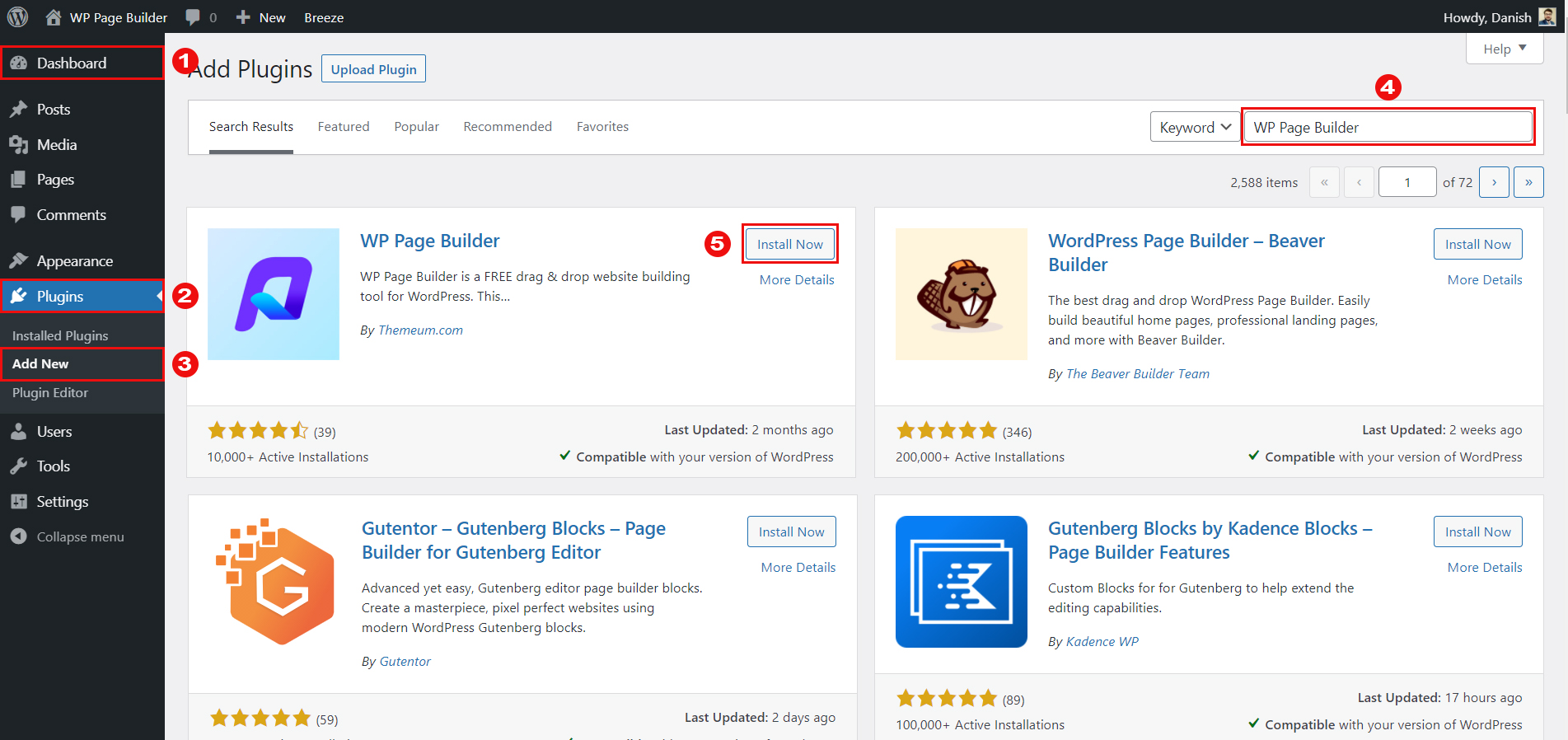Image resolution: width=1568 pixels, height=740 pixels.
Task: Open the comments bubble icon in admin bar
Action: [194, 17]
